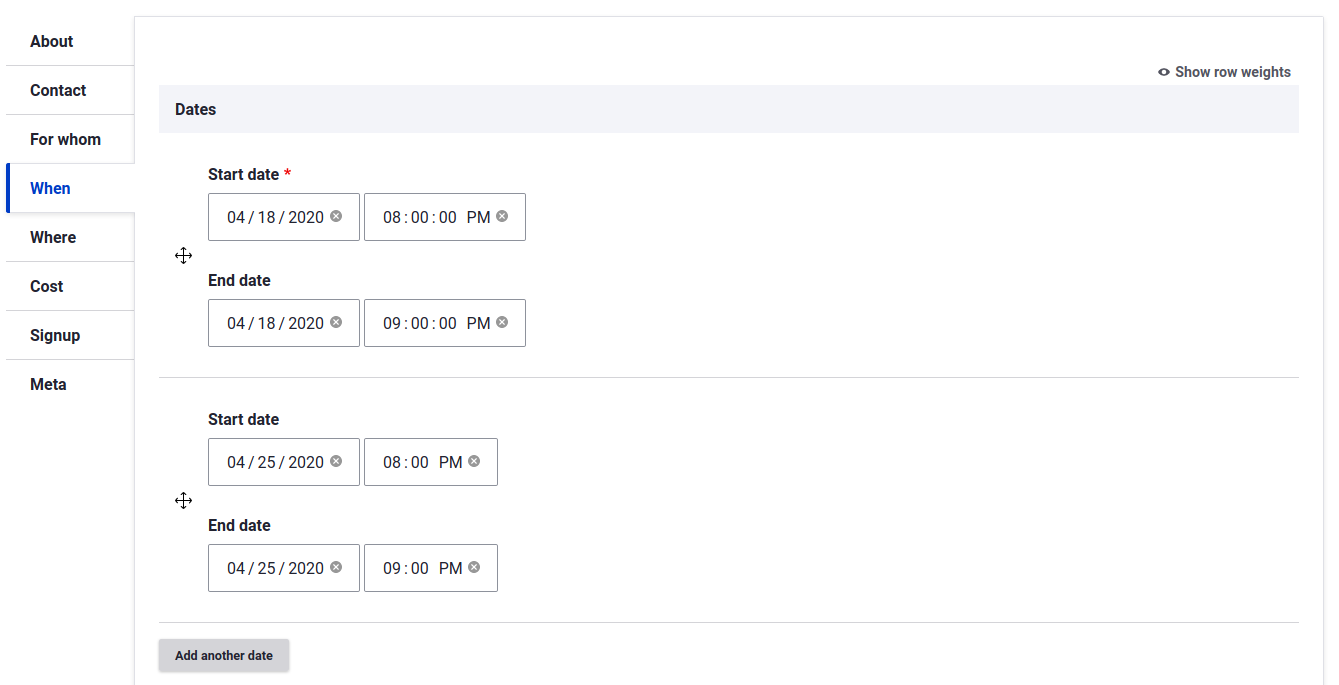This screenshot has width=1339, height=685.
Task: Open the About section
Action: pyautogui.click(x=51, y=41)
